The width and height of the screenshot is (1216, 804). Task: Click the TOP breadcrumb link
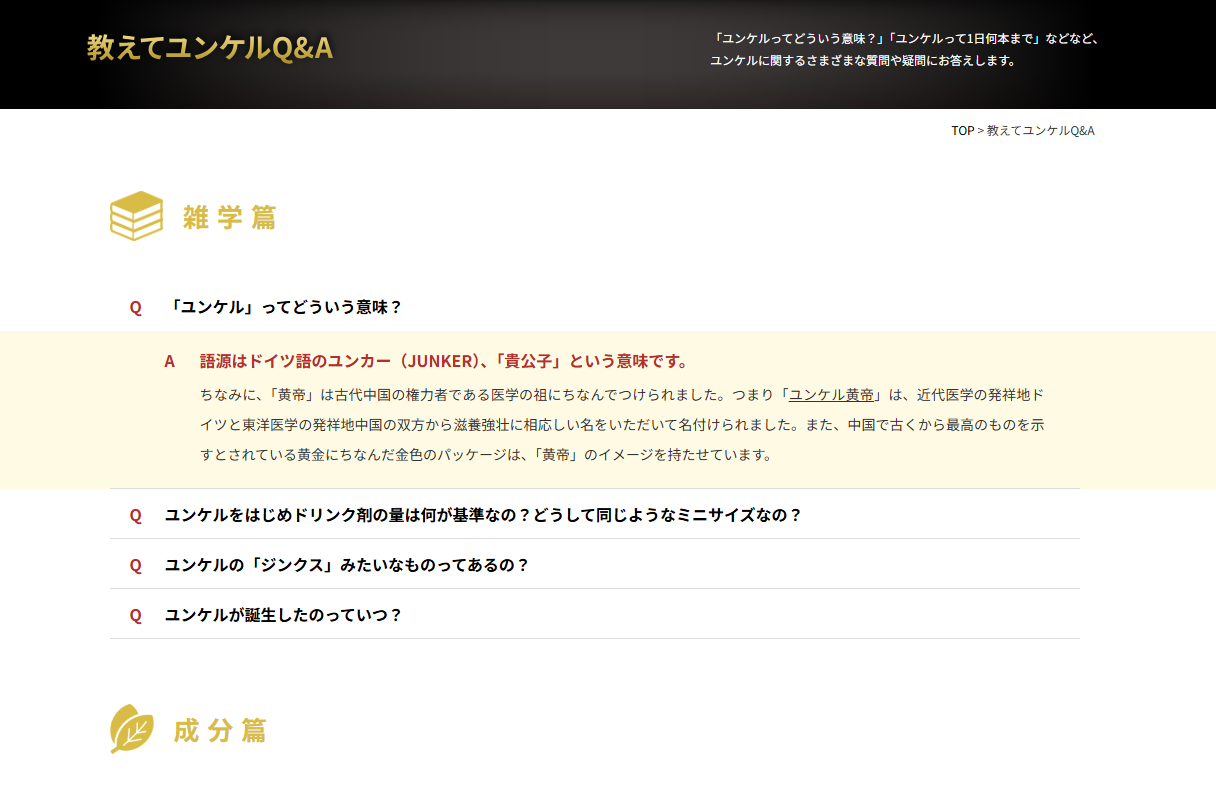(962, 131)
